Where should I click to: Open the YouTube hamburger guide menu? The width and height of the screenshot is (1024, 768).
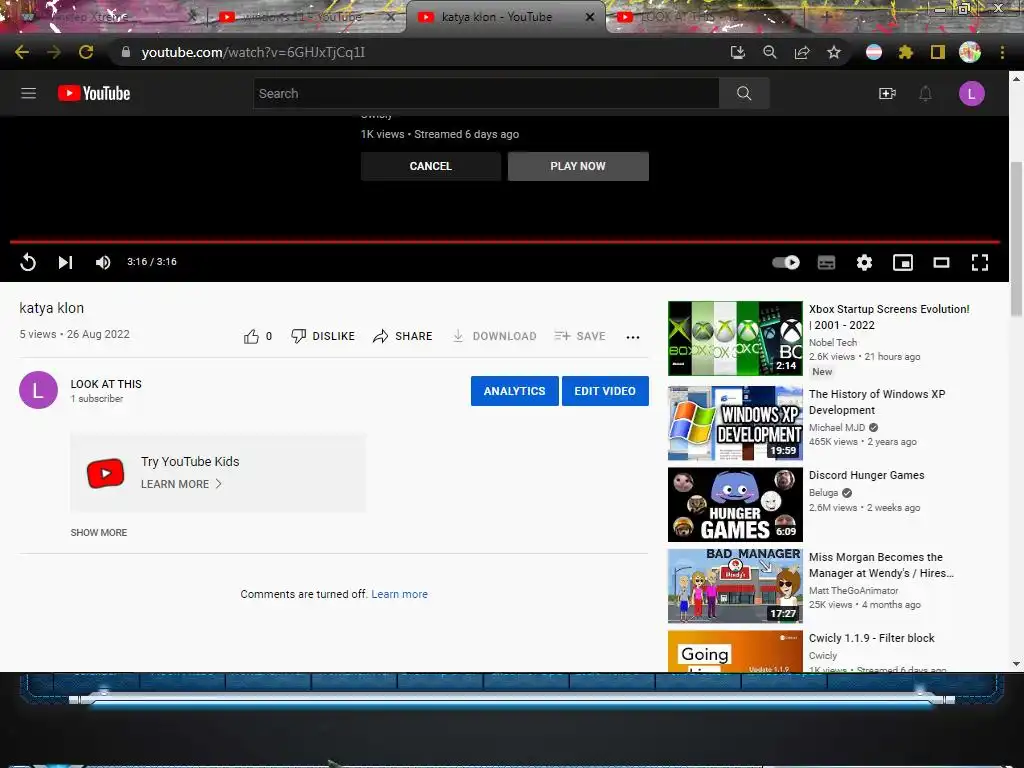point(29,93)
